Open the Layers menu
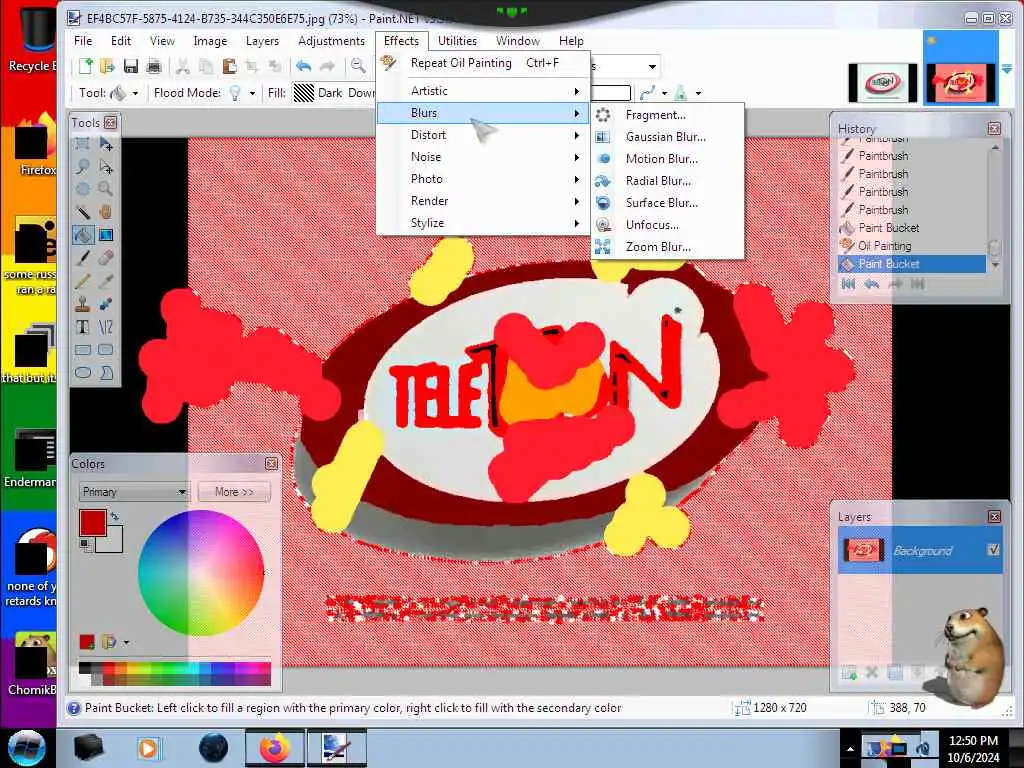Image resolution: width=1024 pixels, height=768 pixels. pos(262,40)
